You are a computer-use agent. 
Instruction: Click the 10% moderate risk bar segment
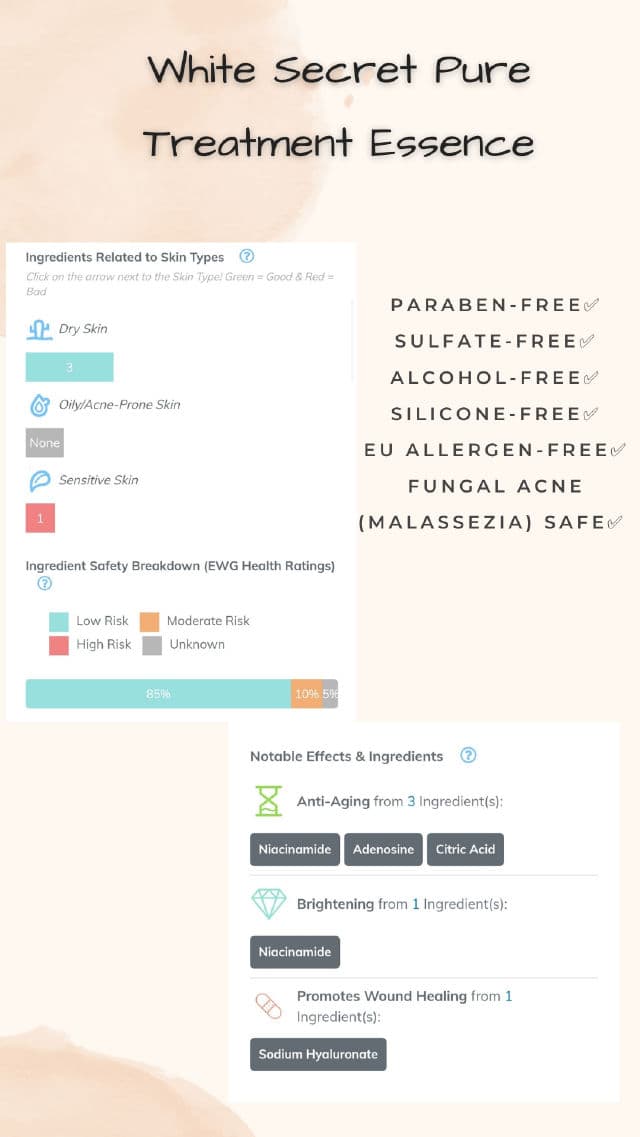coord(306,693)
